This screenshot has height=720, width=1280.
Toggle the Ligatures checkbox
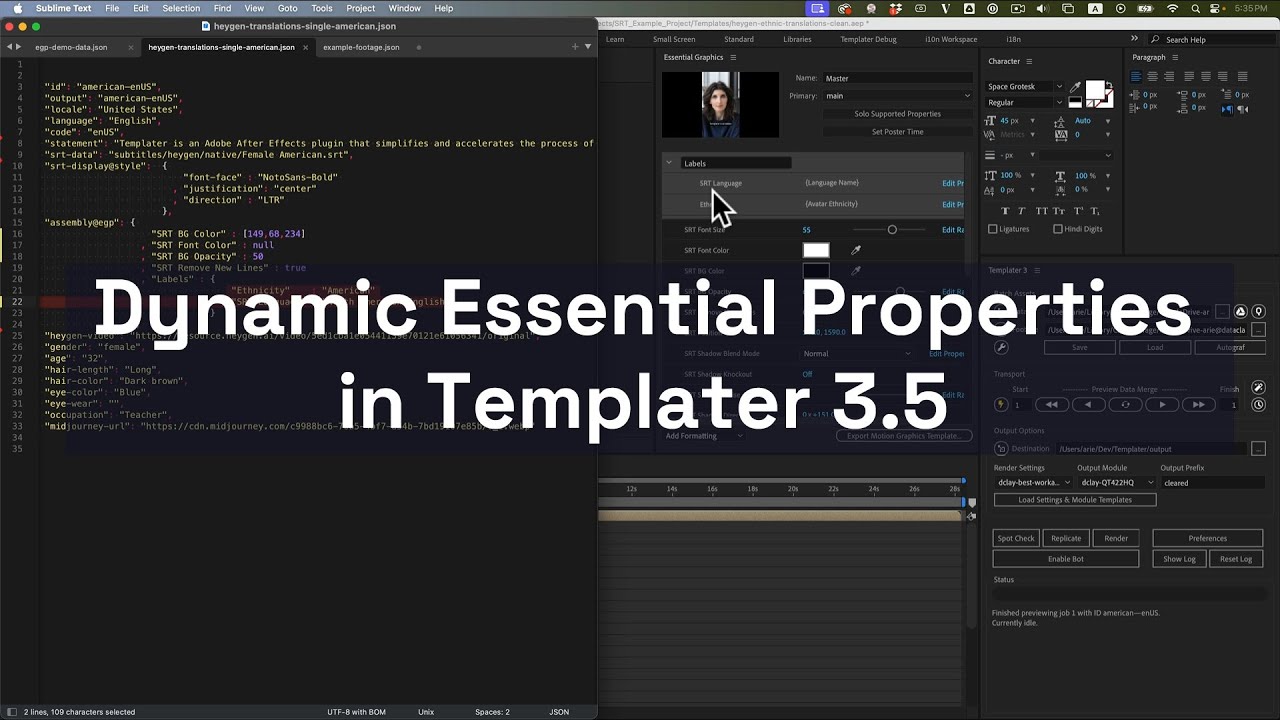click(993, 229)
